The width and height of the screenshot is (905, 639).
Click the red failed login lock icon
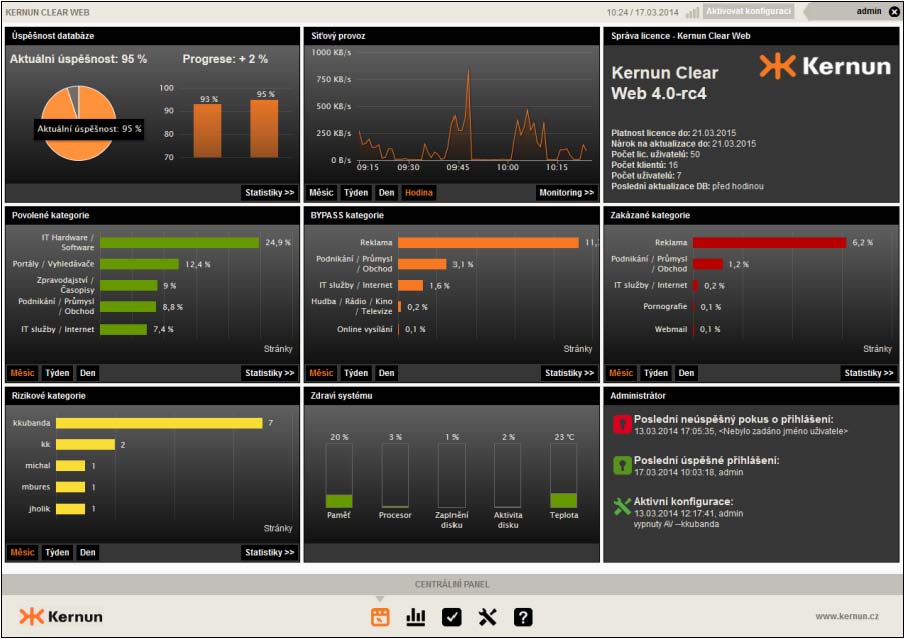[622, 425]
